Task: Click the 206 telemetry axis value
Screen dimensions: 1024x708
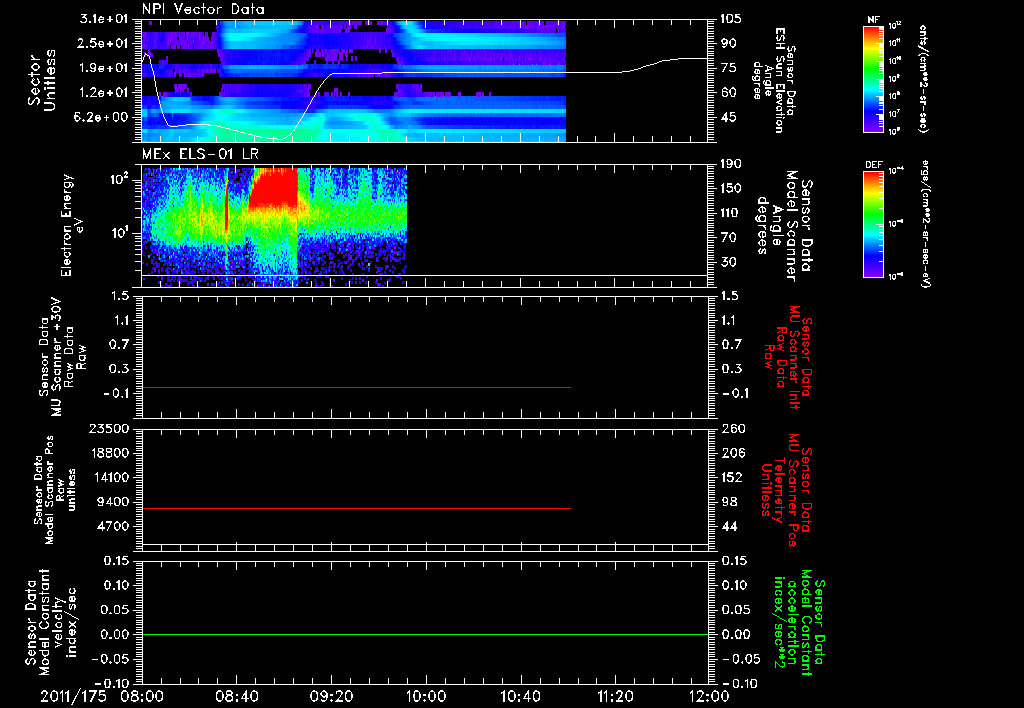Action: point(733,453)
